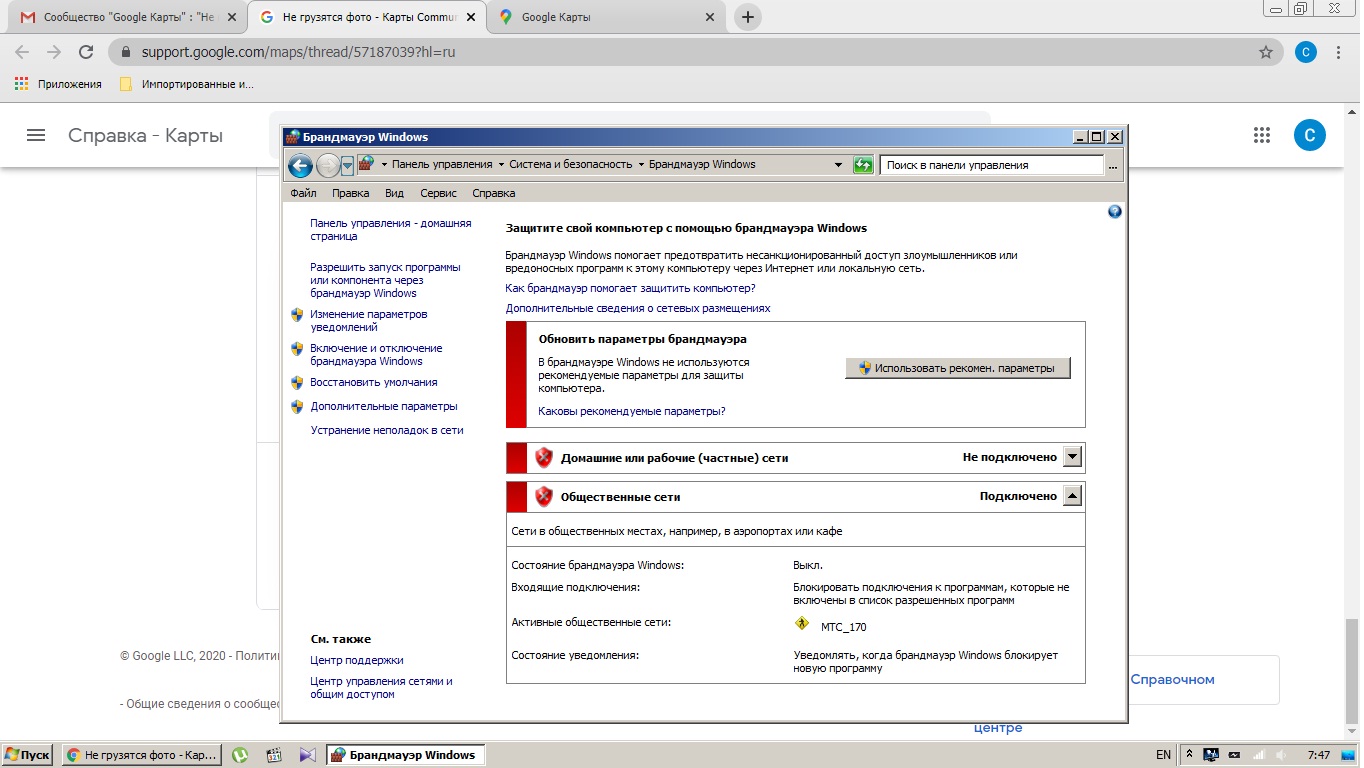Viewport: 1364px width, 768px height.
Task: Click shield icon beside Восстановить умолчания
Action: pyautogui.click(x=297, y=383)
